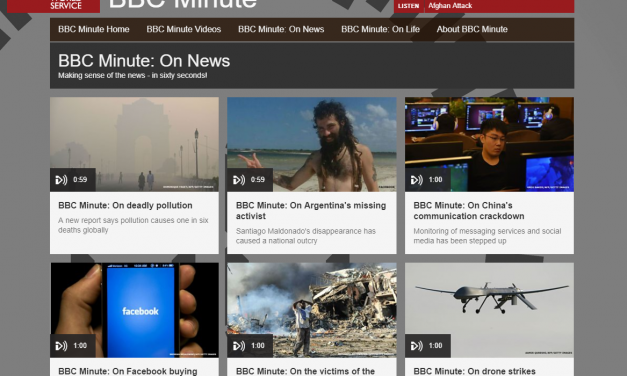Click 'A new report says pollution causes' summary
The width and height of the screenshot is (627, 376).
pyautogui.click(x=133, y=225)
